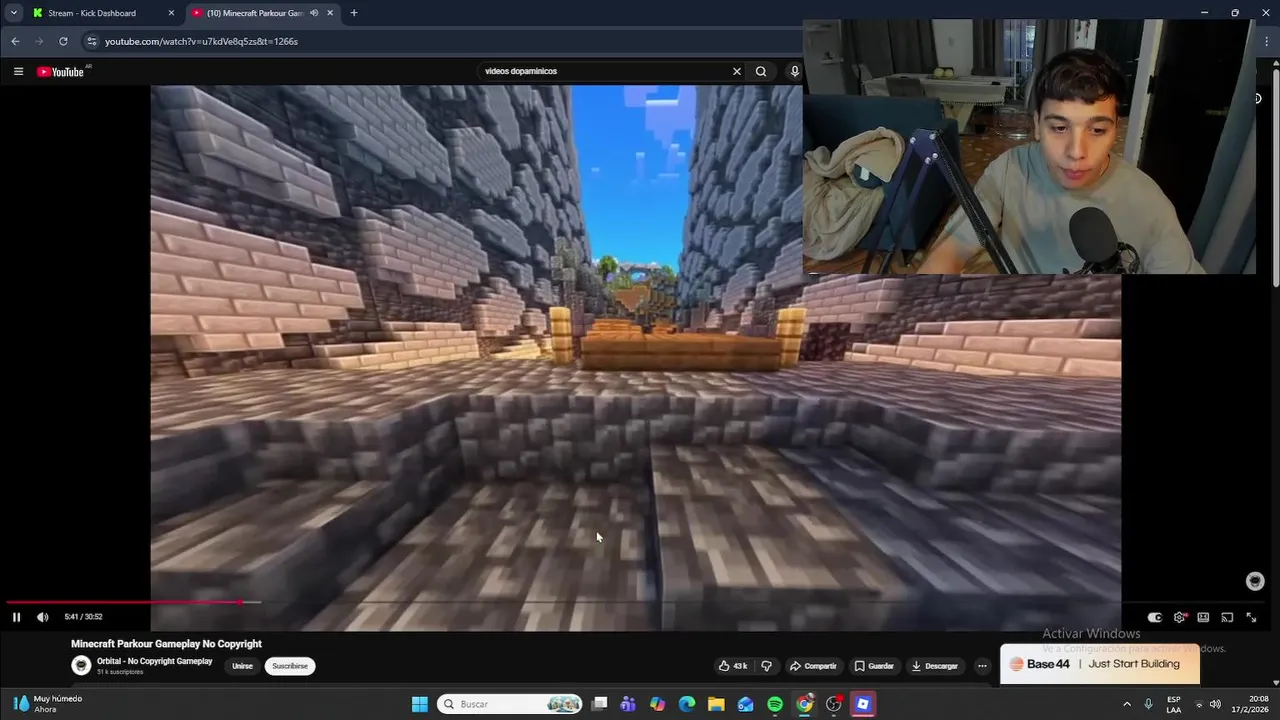Show hidden system tray icons
Screen dimensions: 1280x720
point(1126,704)
